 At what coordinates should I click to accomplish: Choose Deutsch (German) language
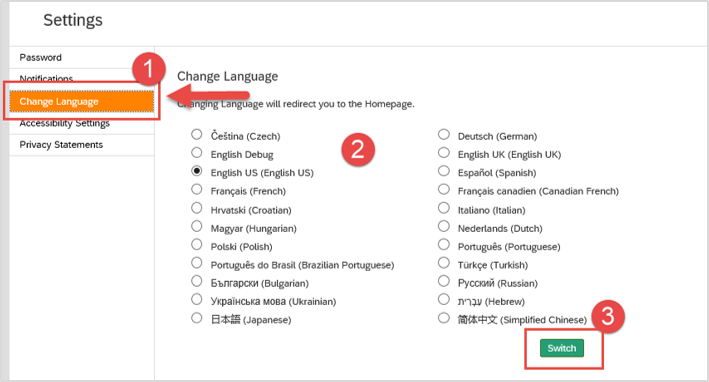pos(444,134)
